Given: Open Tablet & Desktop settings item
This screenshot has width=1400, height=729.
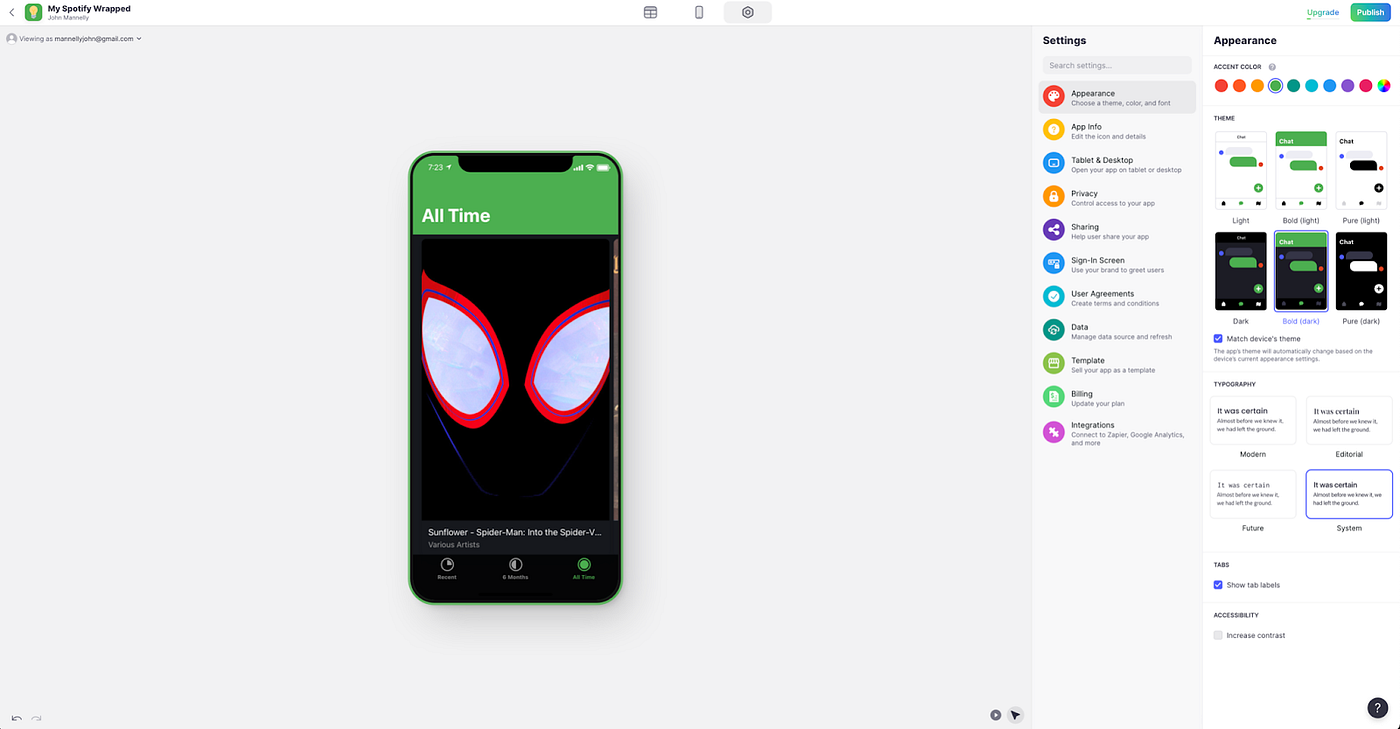Looking at the screenshot, I should pos(1117,164).
